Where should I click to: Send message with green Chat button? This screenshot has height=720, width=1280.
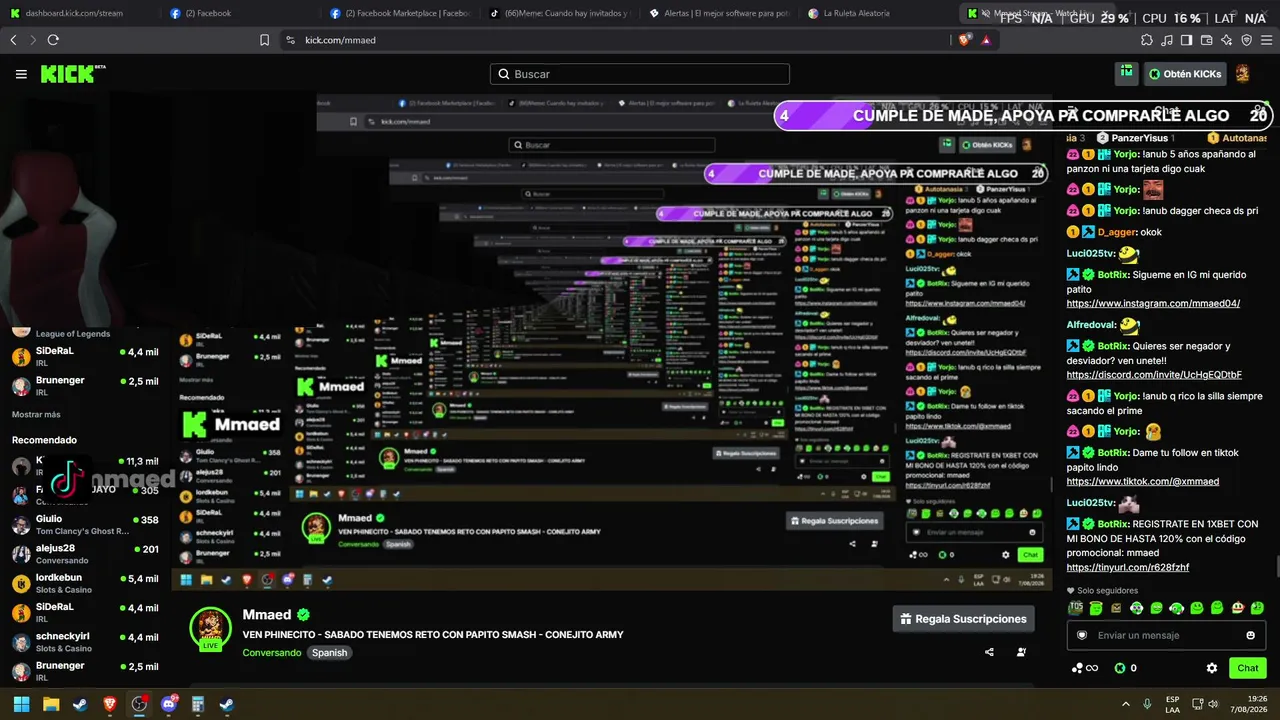(x=1248, y=668)
